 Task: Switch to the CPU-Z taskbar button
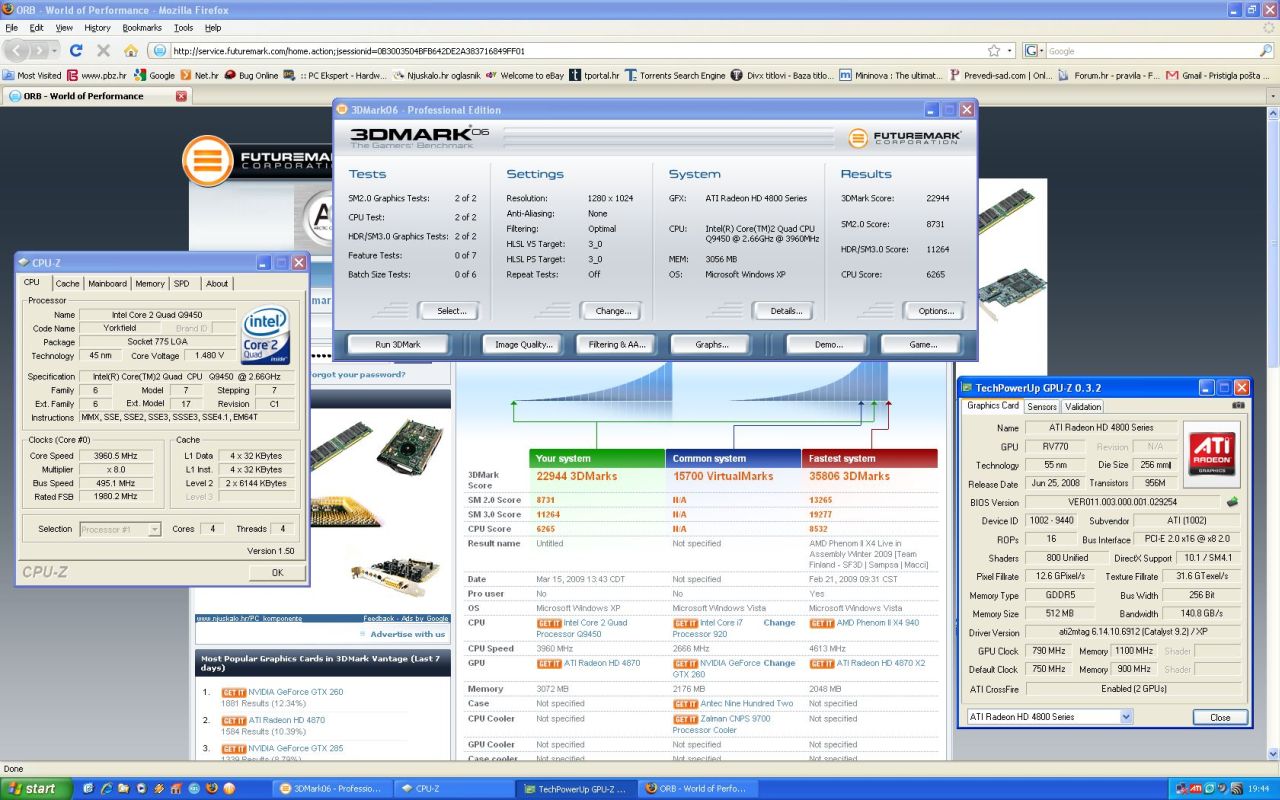point(453,788)
